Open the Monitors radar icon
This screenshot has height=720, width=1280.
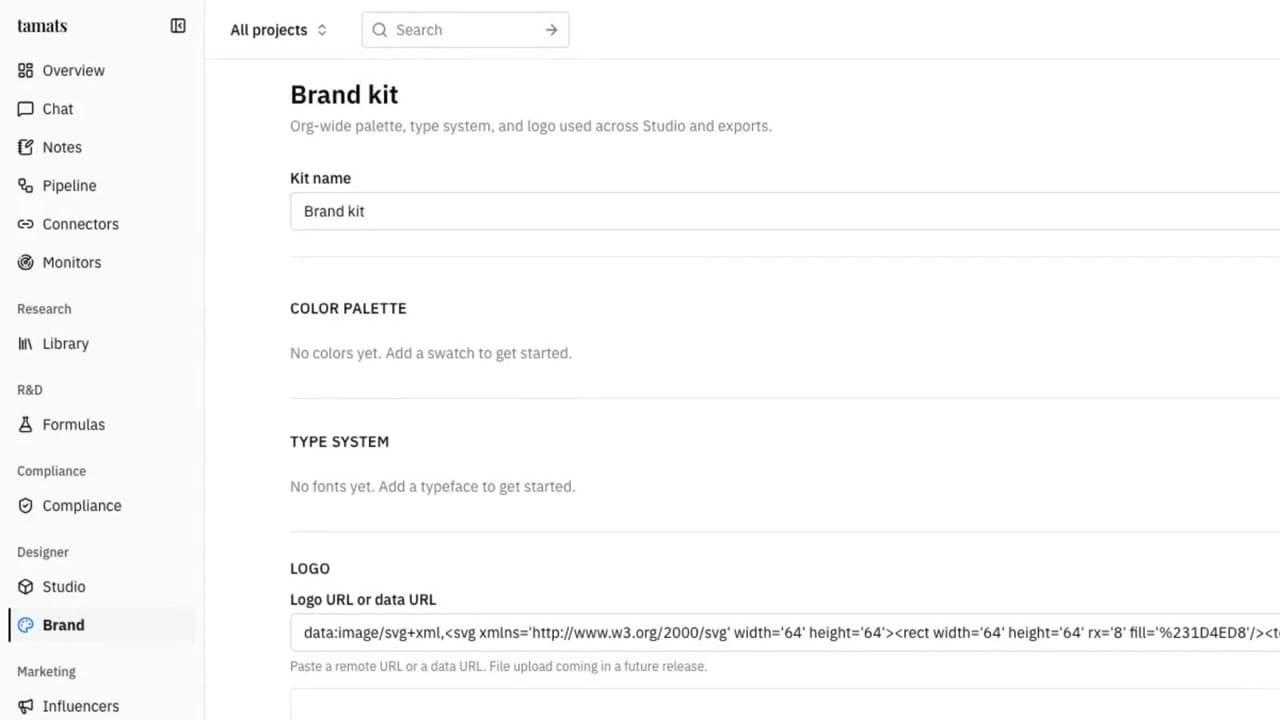(26, 262)
